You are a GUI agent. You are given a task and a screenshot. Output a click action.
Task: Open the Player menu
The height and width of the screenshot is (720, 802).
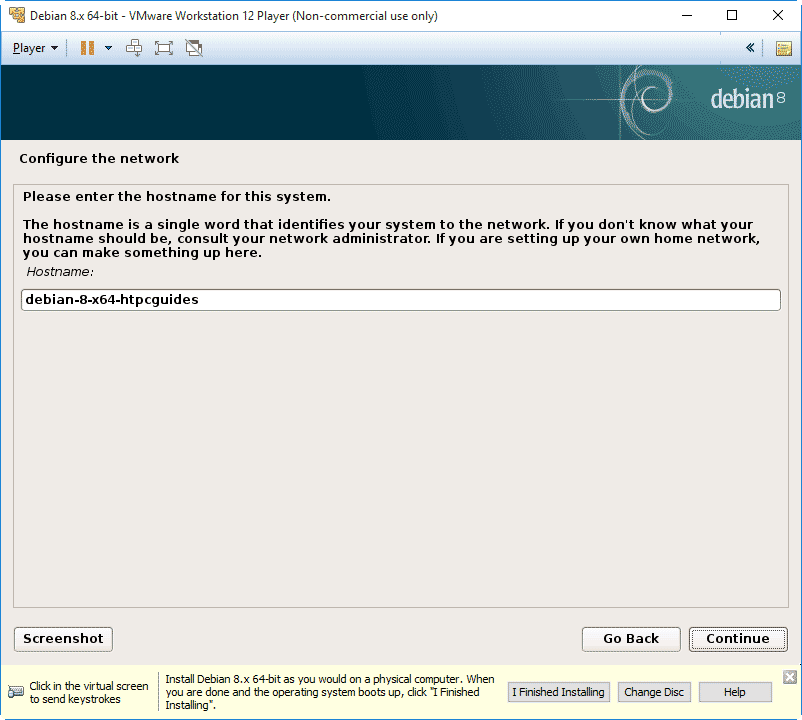pyautogui.click(x=35, y=48)
